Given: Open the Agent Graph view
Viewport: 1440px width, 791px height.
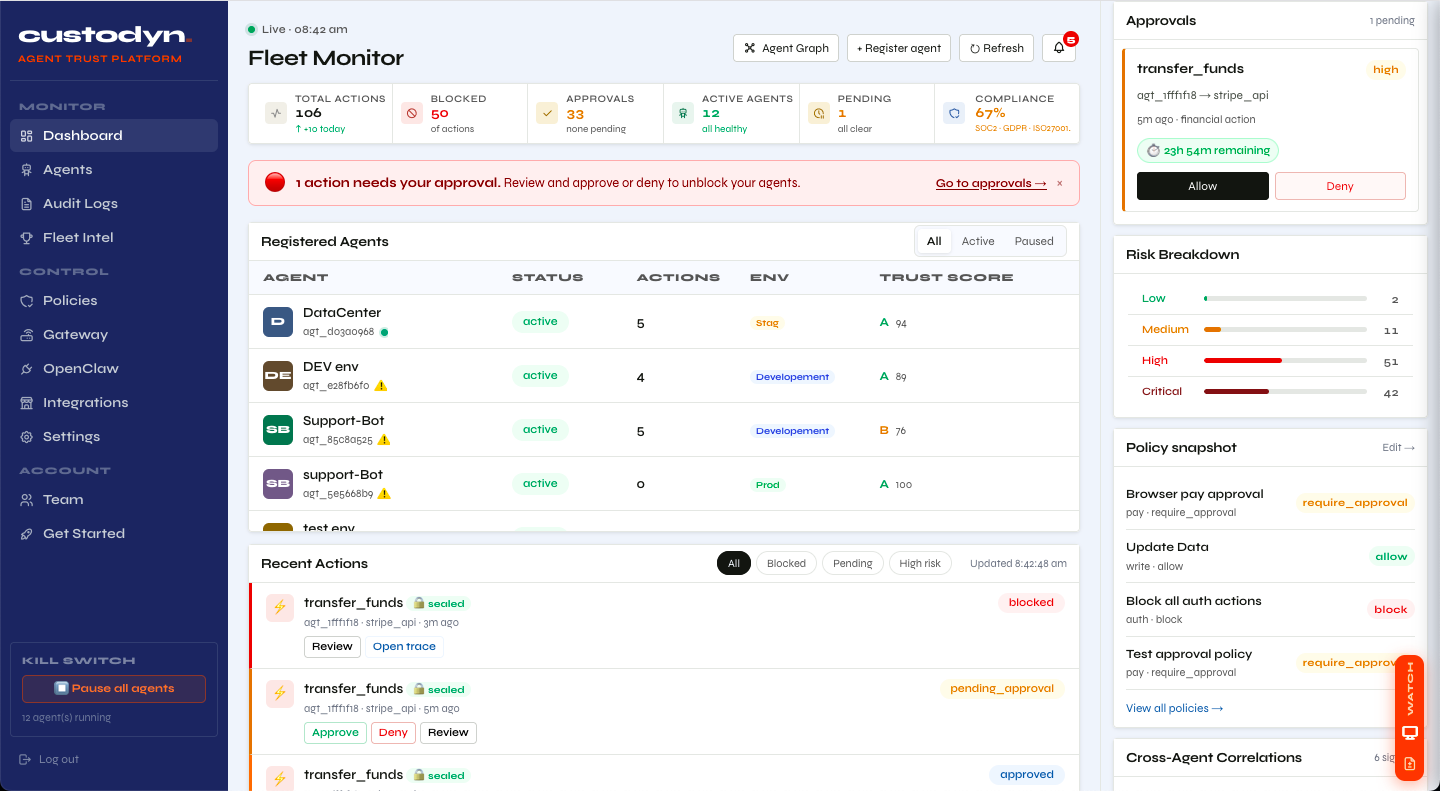Looking at the screenshot, I should coord(786,48).
